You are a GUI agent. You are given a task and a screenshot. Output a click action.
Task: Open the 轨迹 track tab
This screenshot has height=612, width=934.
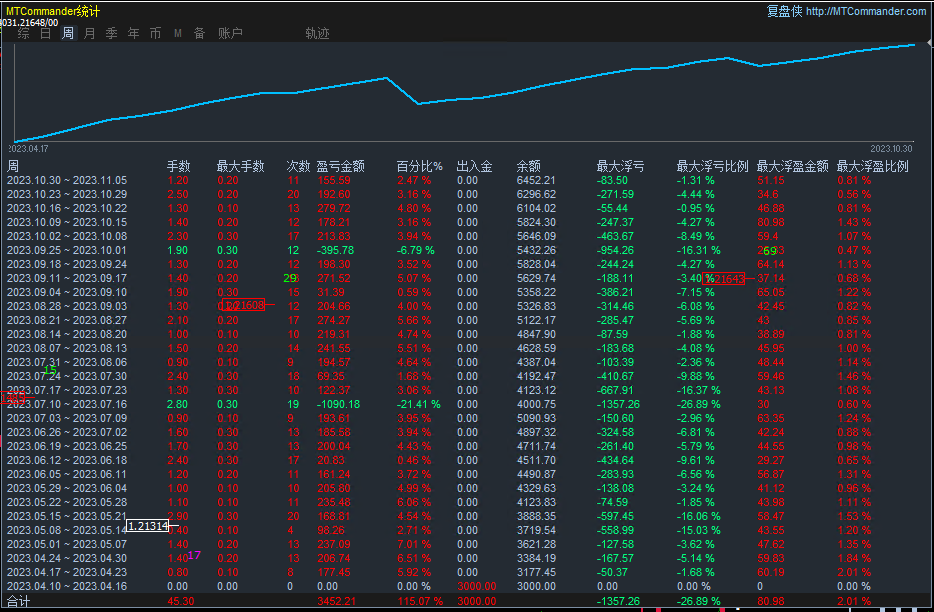317,33
